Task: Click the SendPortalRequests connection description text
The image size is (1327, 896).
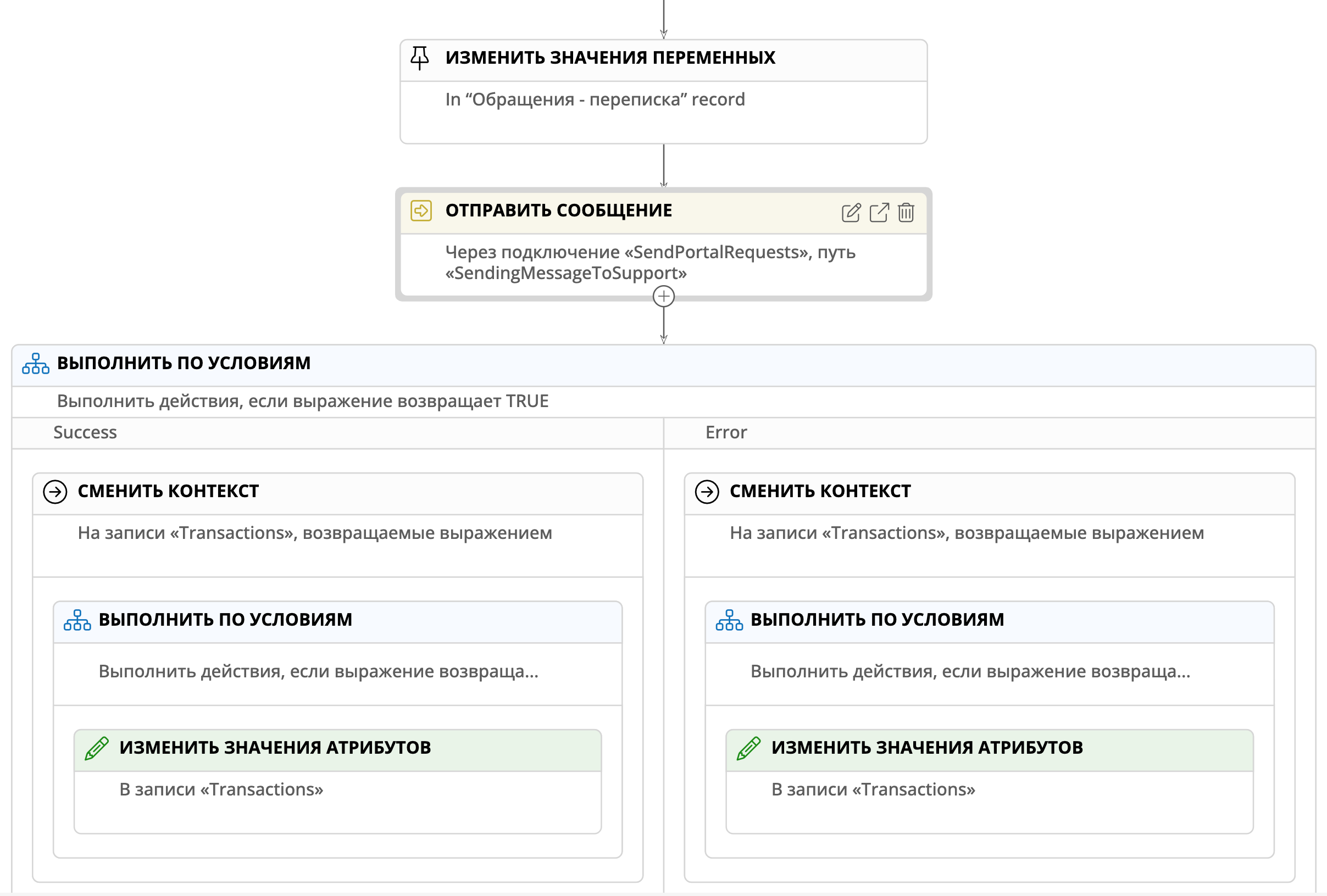Action: coord(650,263)
